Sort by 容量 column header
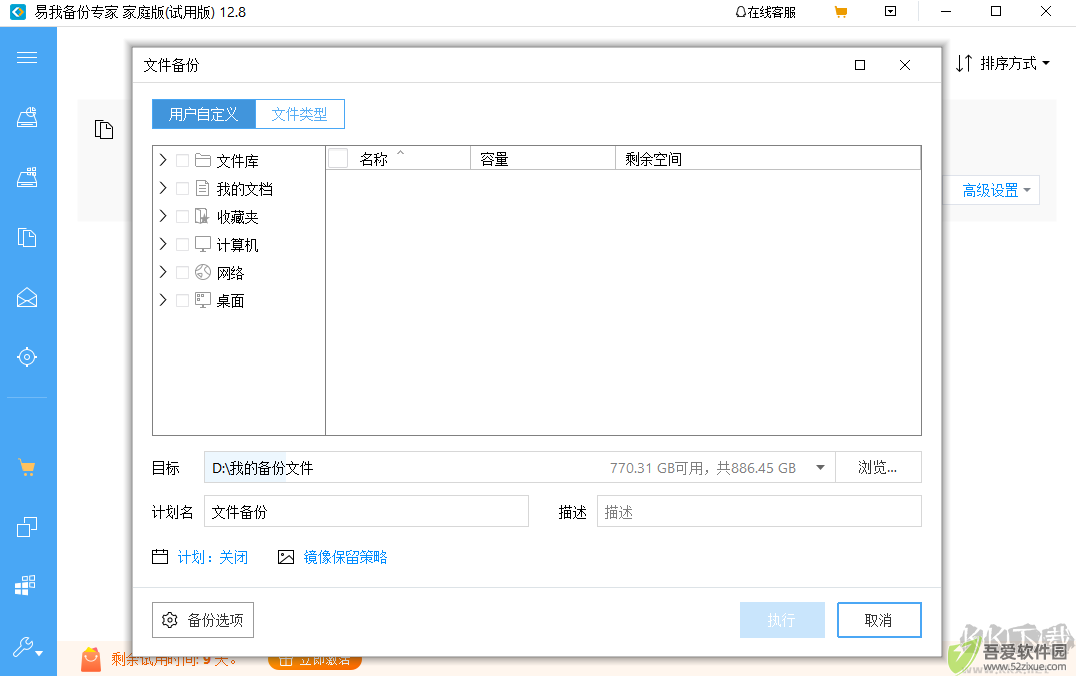 tap(543, 159)
